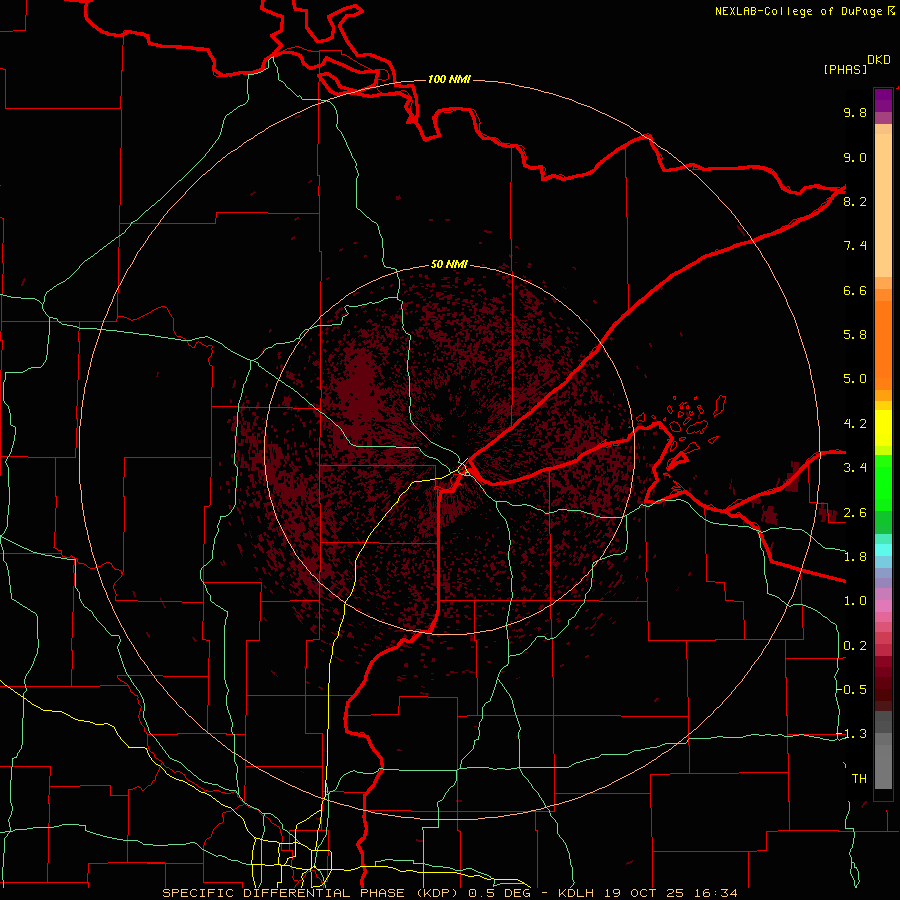This screenshot has height=900, width=900.
Task: Pick the purple band at the top of the color scale
Action: [883, 100]
